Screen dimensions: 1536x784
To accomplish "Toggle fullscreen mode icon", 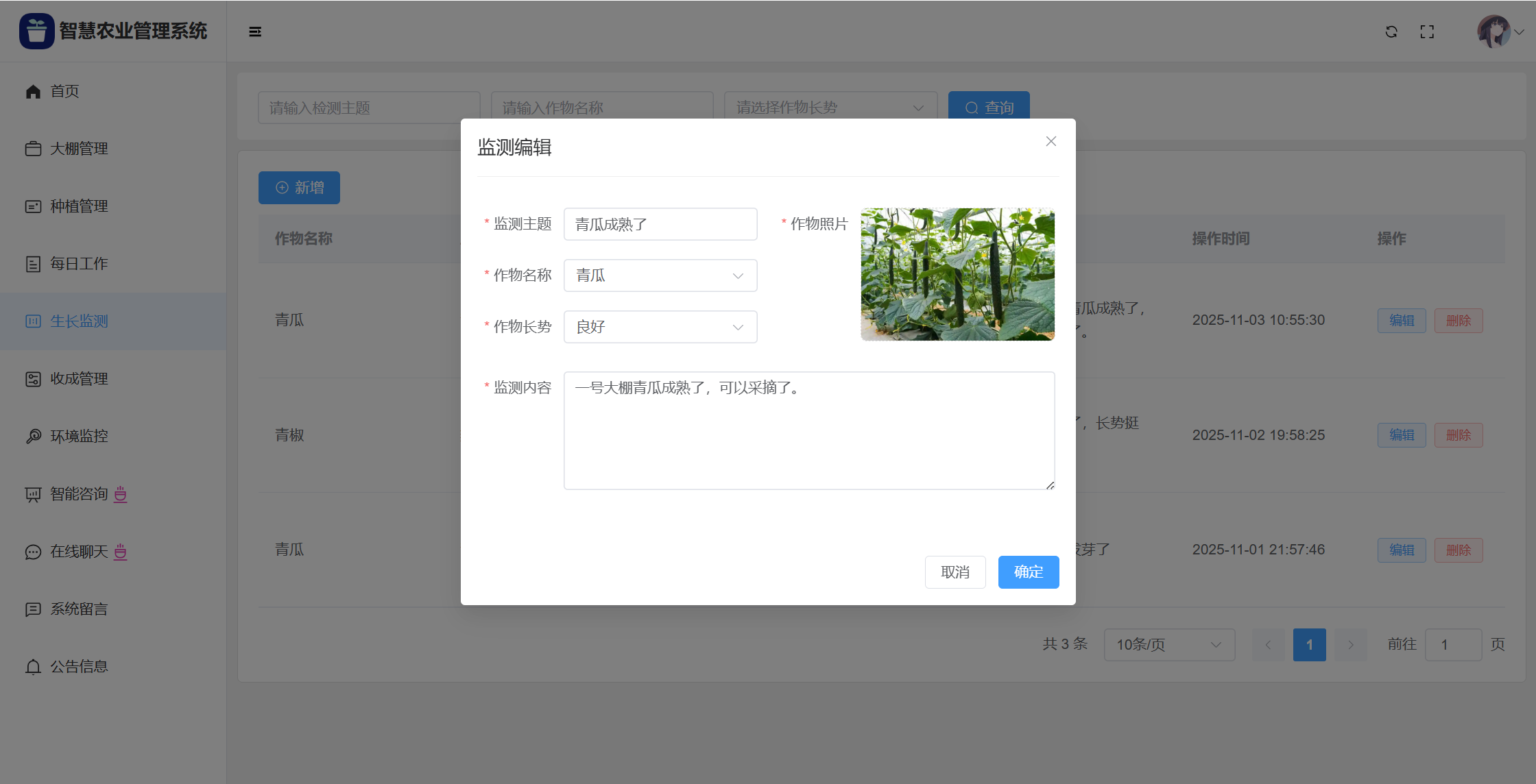I will tap(1427, 32).
